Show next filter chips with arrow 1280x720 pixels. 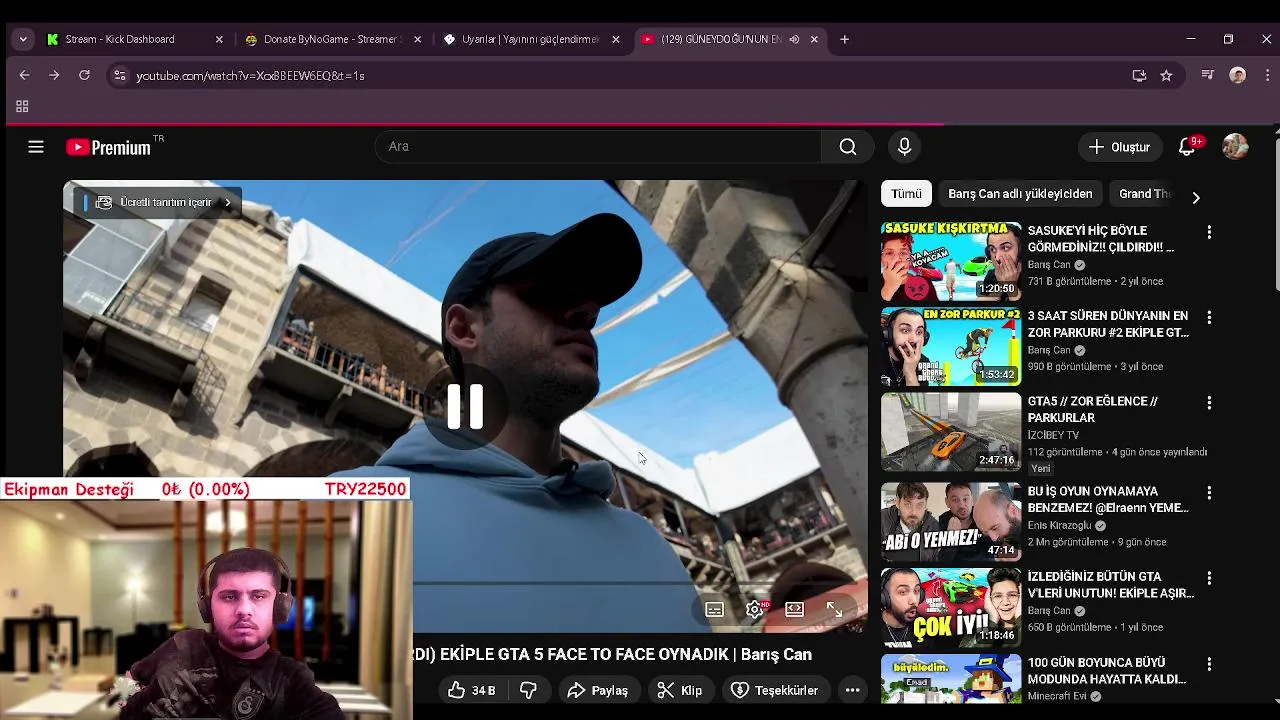click(1196, 197)
